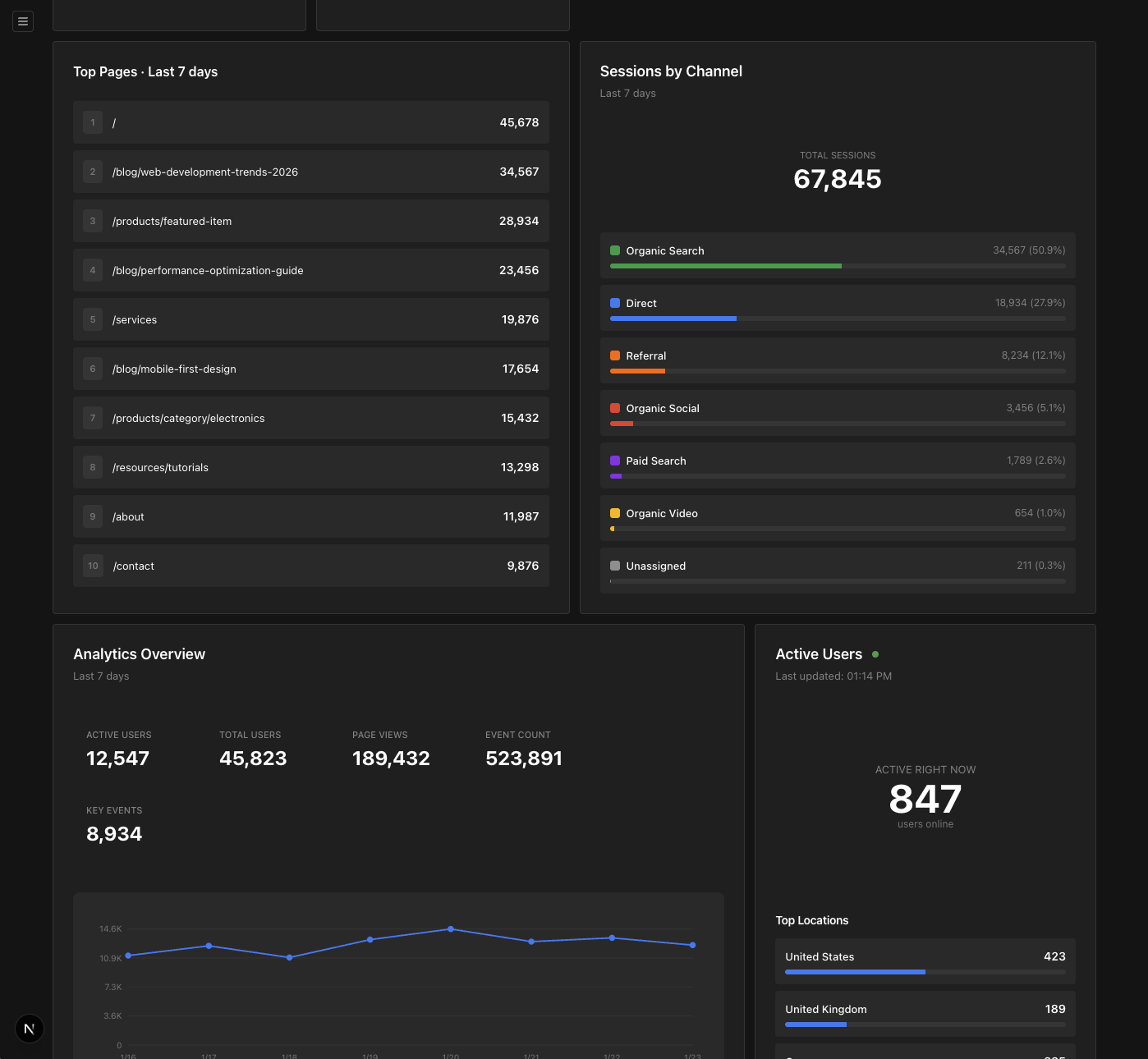
Task: Click the Organic Search progress bar
Action: point(838,266)
